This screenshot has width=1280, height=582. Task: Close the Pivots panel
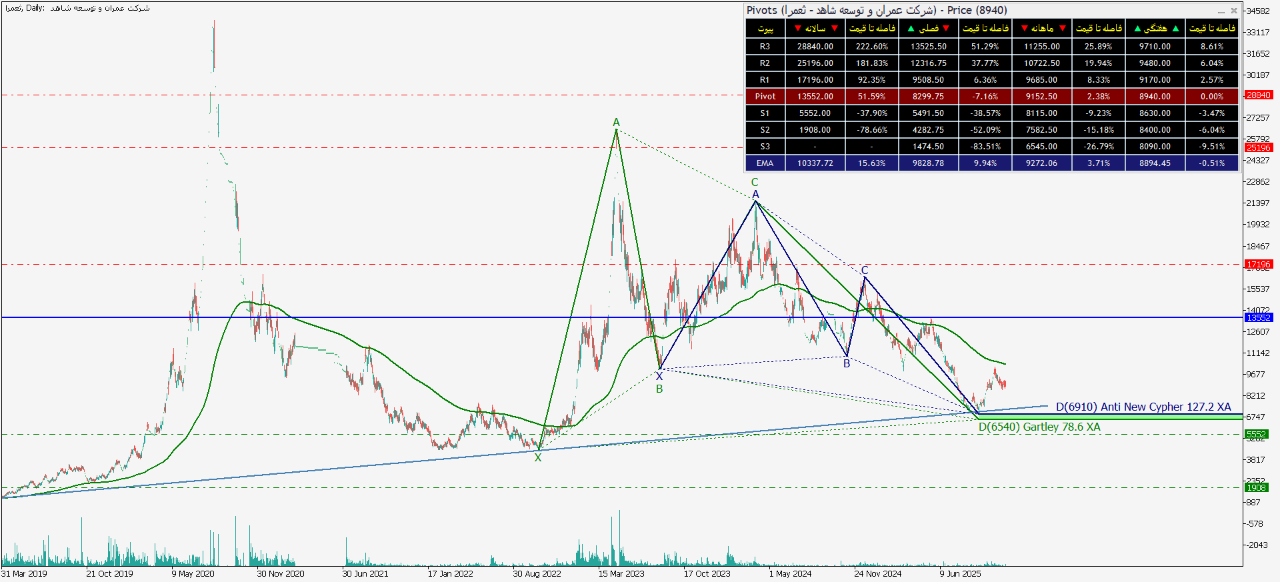point(1233,10)
